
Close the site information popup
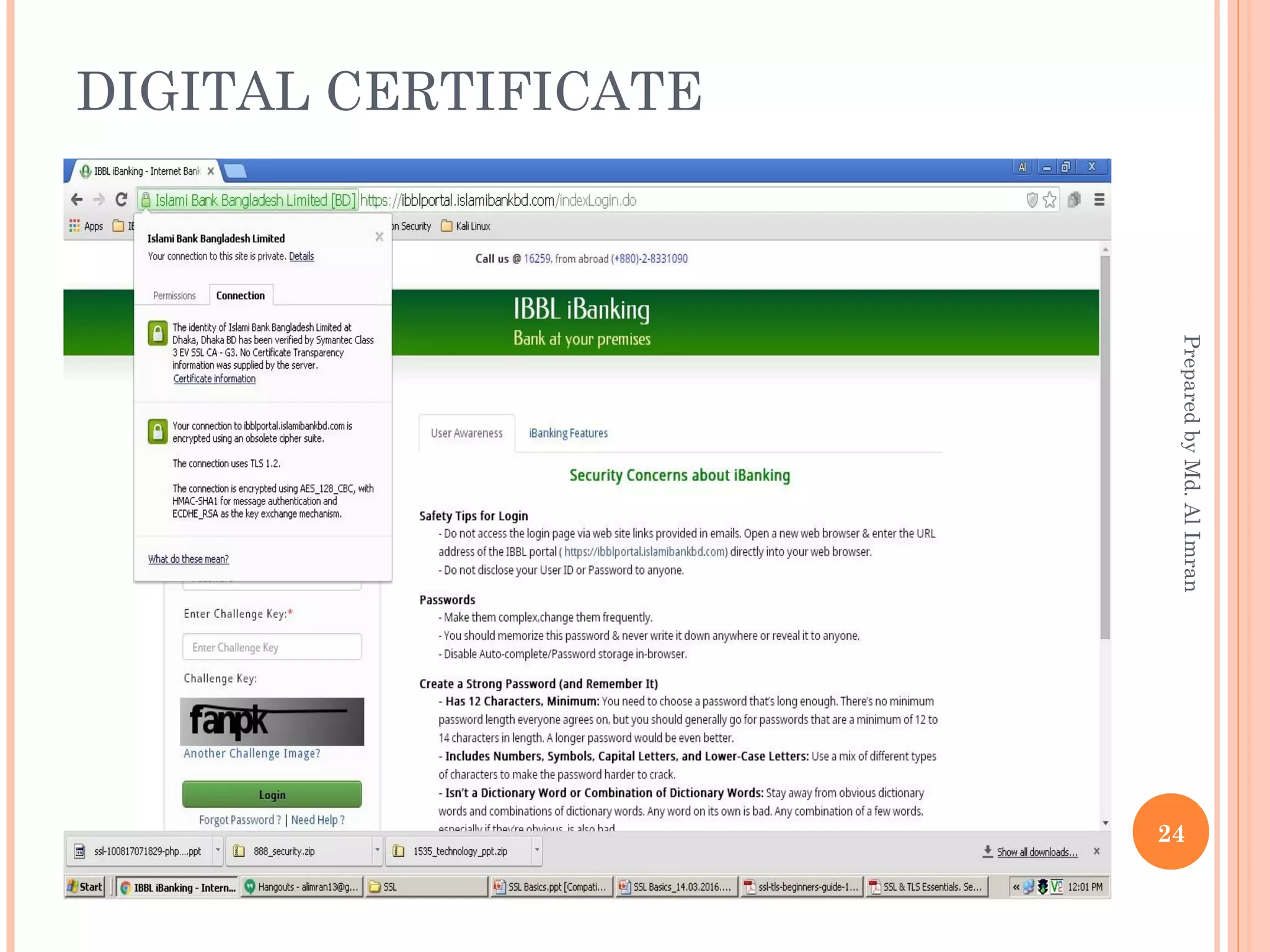[380, 237]
